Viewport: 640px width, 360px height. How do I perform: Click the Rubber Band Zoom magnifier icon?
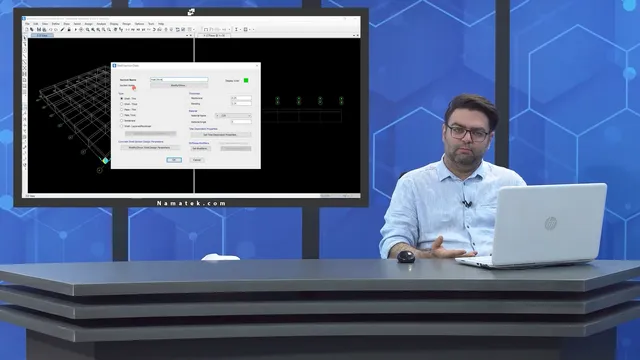(88, 29)
